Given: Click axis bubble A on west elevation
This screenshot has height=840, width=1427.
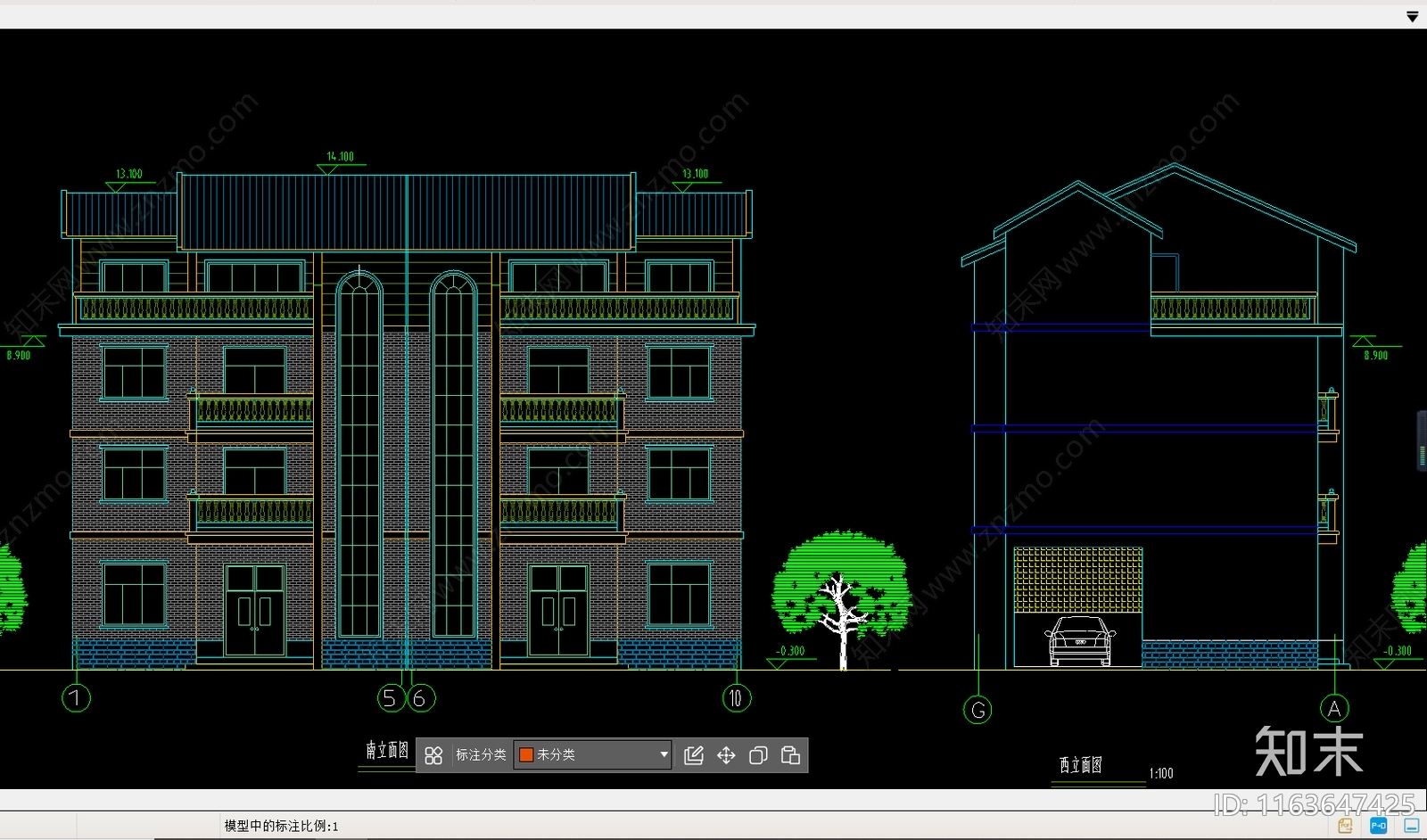Looking at the screenshot, I should click(x=1334, y=709).
